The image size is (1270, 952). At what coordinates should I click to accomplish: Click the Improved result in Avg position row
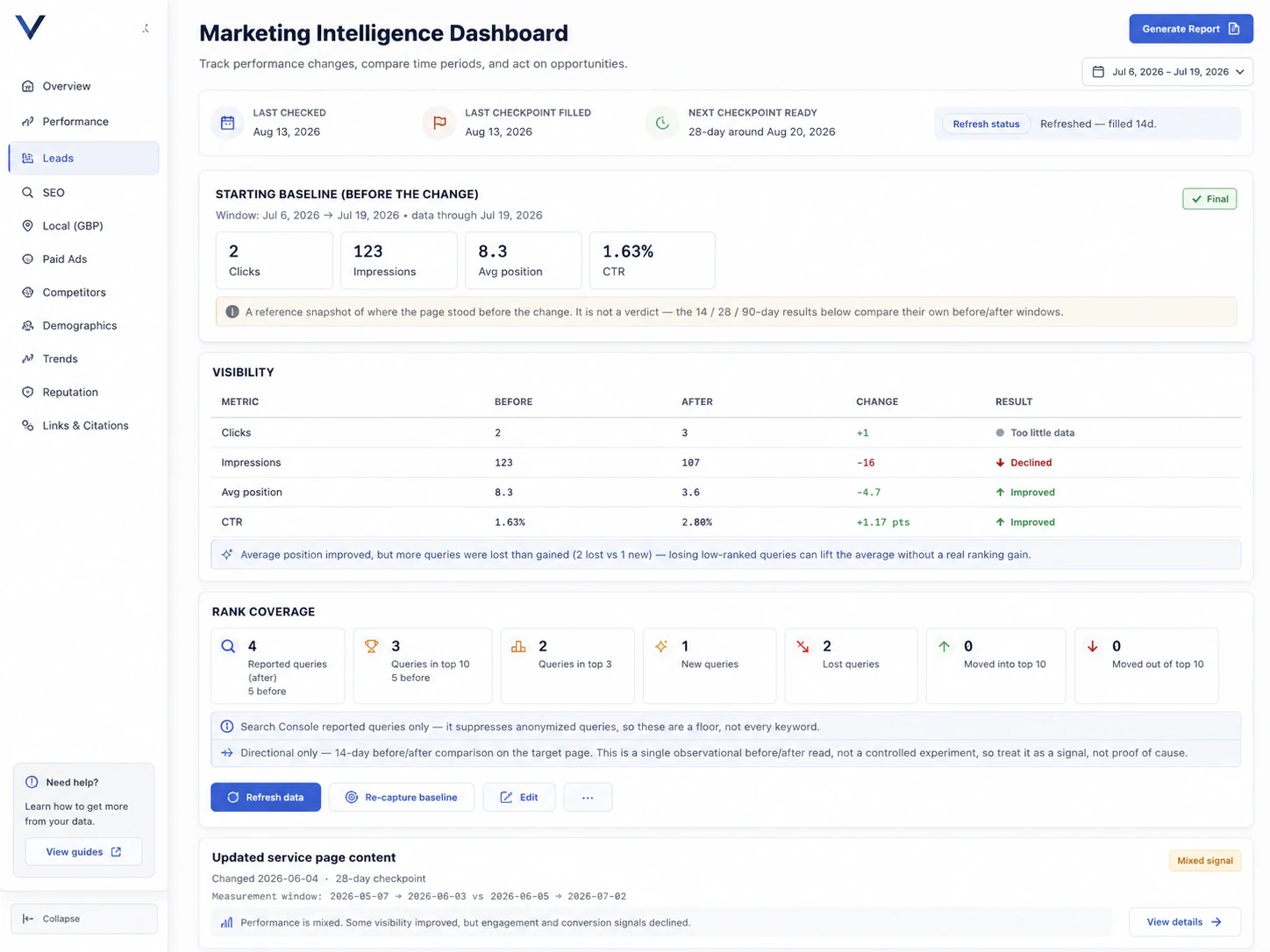(1025, 493)
